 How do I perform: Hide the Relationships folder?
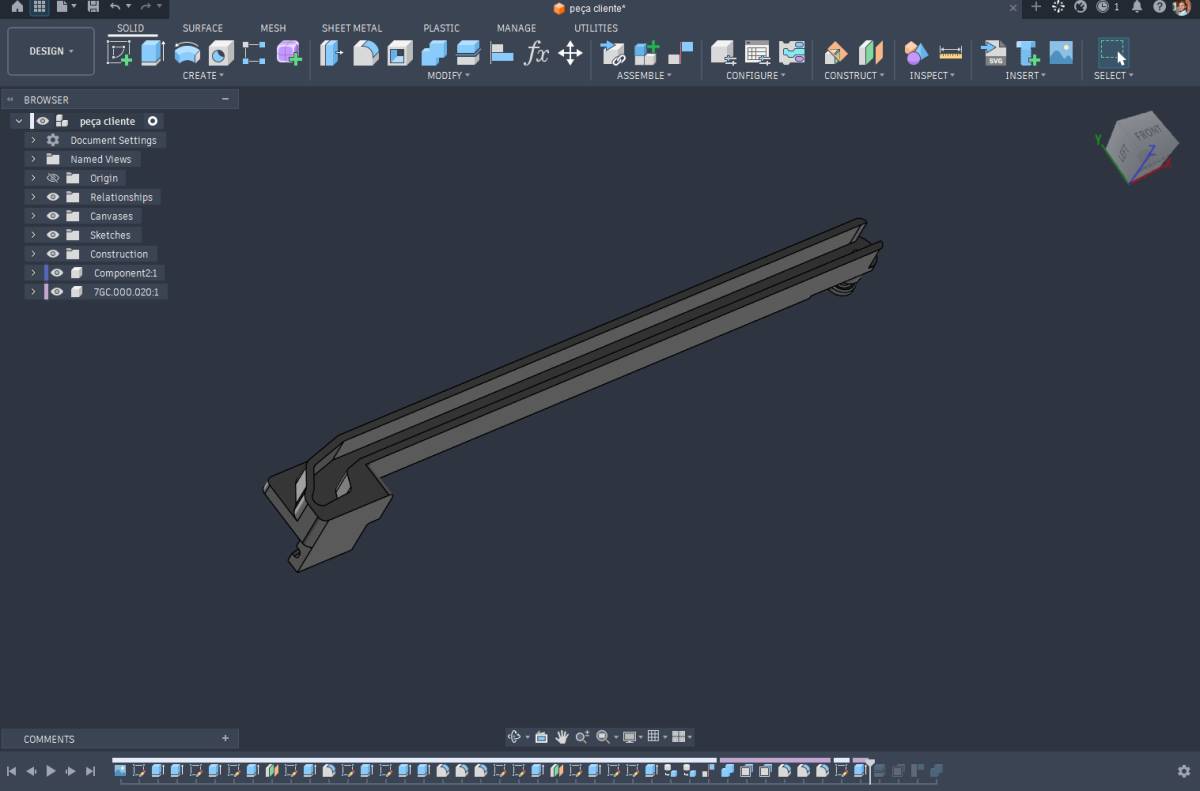[53, 197]
